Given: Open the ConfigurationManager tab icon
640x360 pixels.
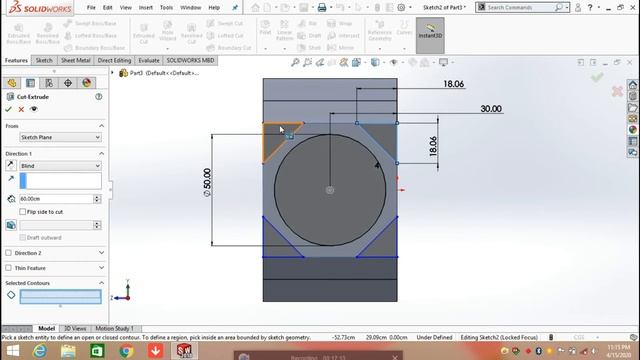Looking at the screenshot, I should click(49, 83).
